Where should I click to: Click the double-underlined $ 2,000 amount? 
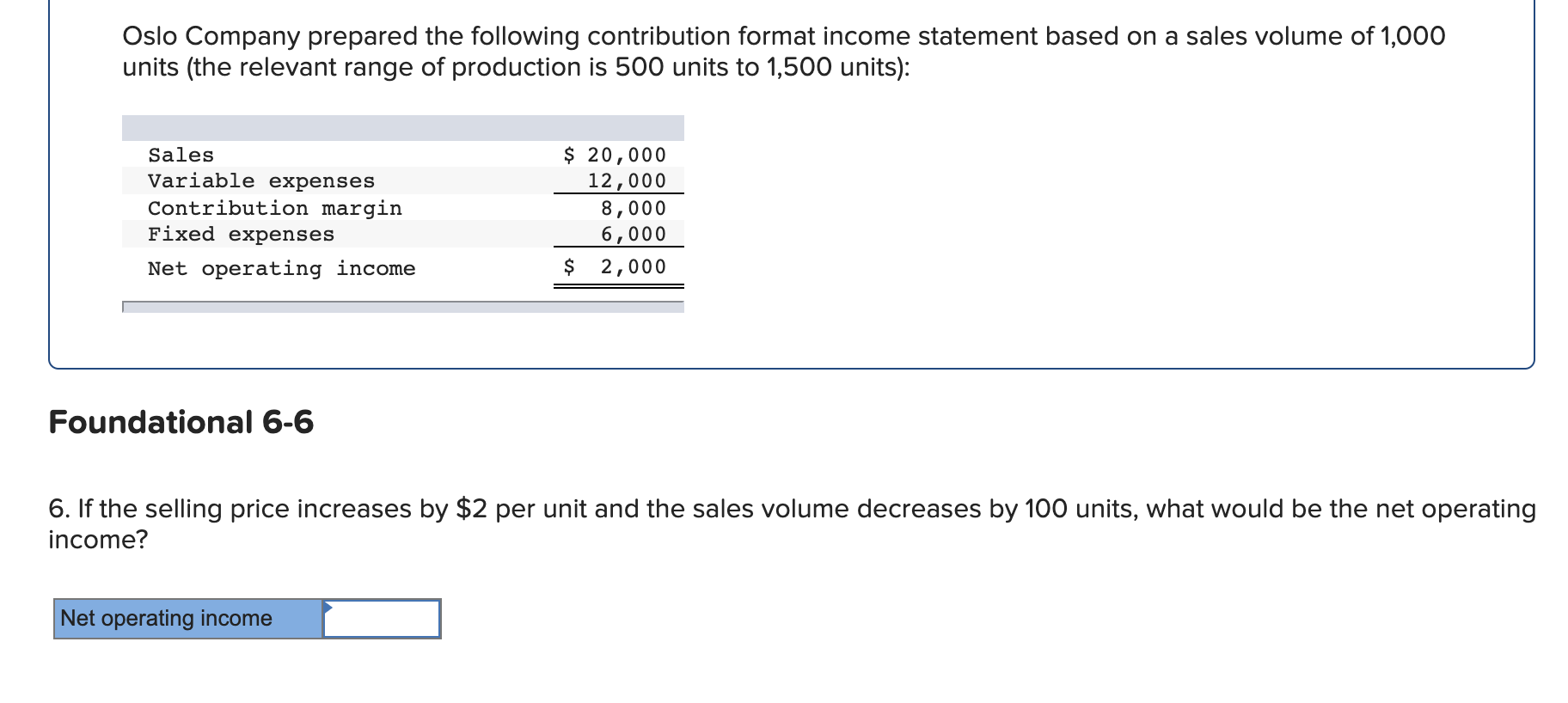pyautogui.click(x=616, y=267)
